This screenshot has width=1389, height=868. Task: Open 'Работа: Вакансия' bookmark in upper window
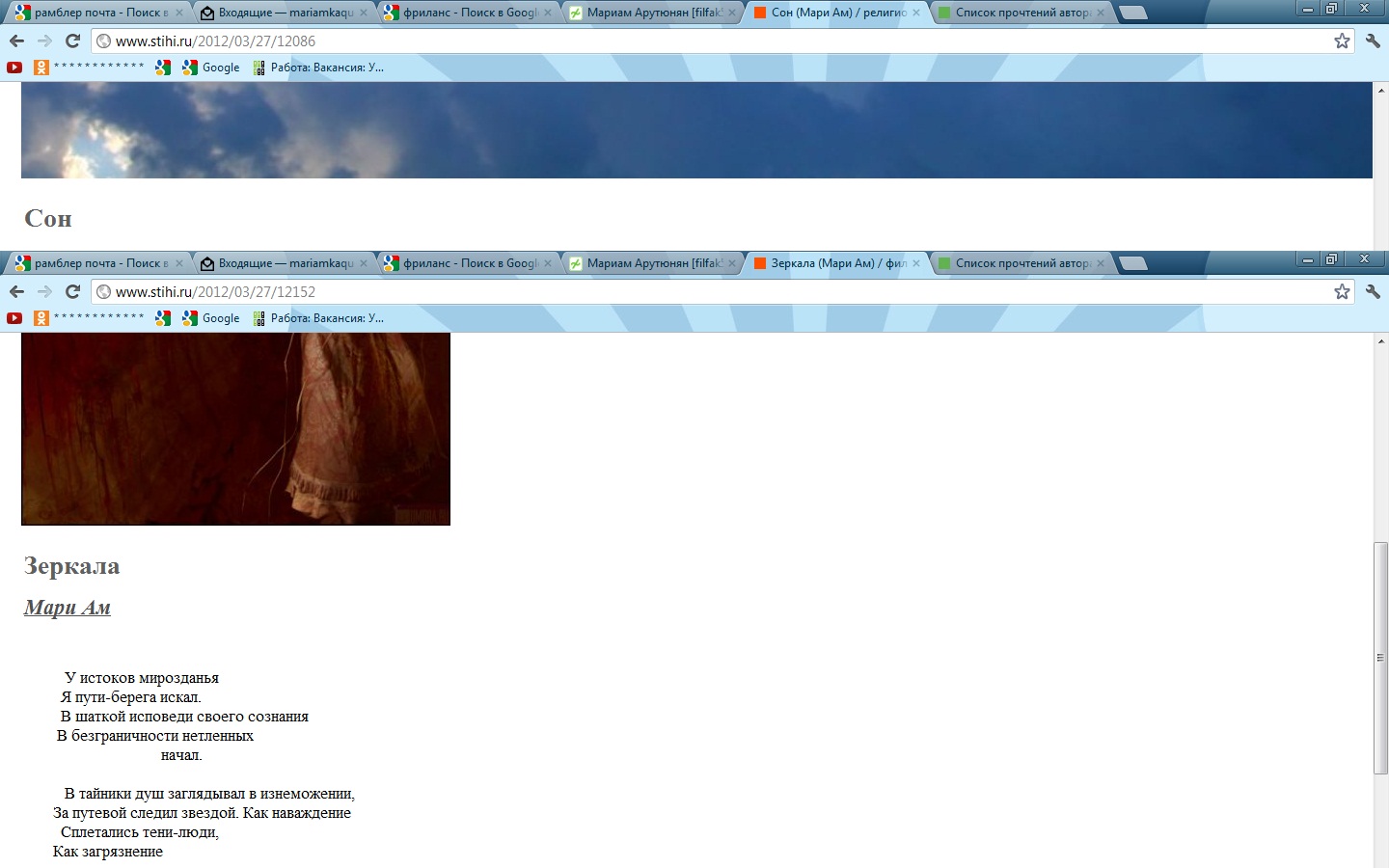318,68
